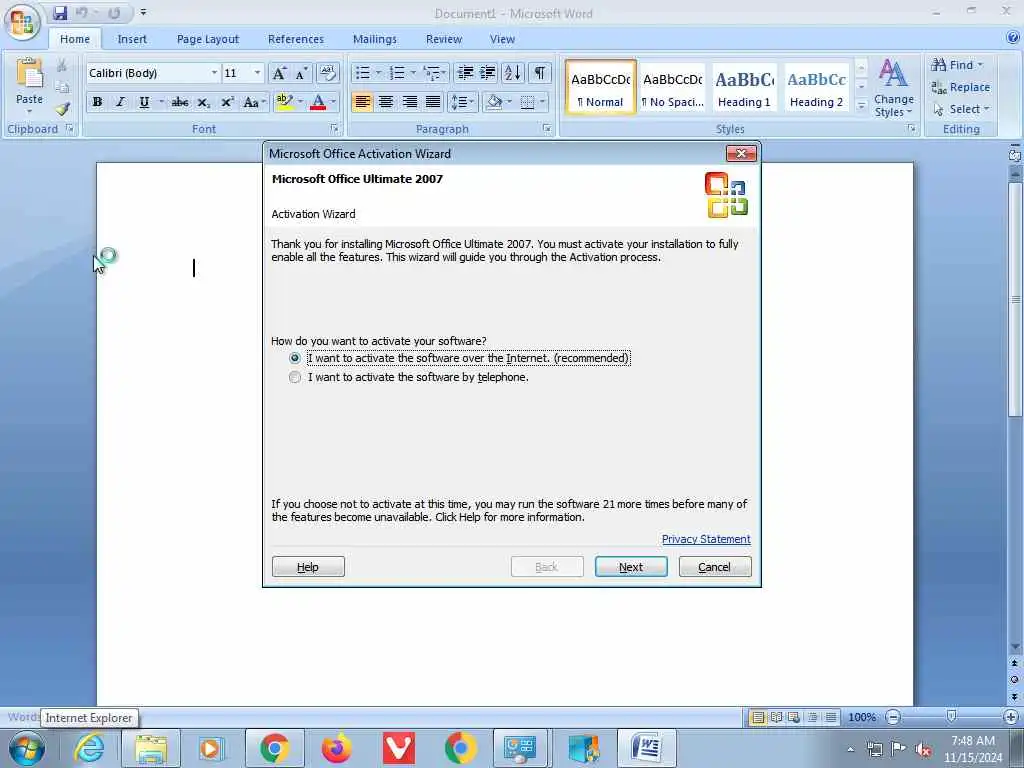Click Find in Editing group
Viewport: 1024px width, 768px height.
(957, 65)
